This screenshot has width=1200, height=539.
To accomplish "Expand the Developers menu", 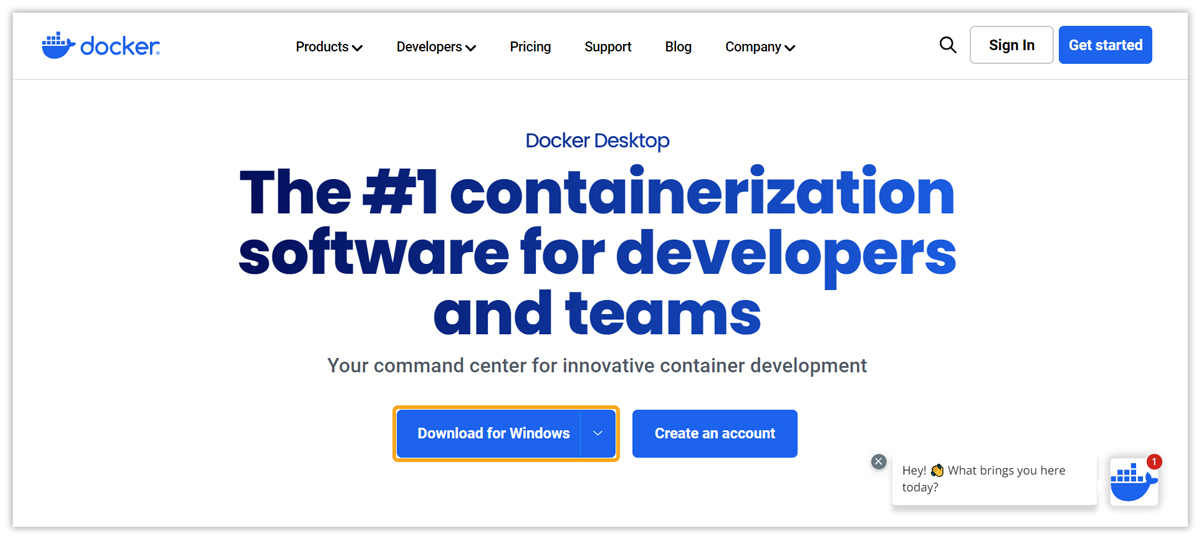I will click(436, 47).
